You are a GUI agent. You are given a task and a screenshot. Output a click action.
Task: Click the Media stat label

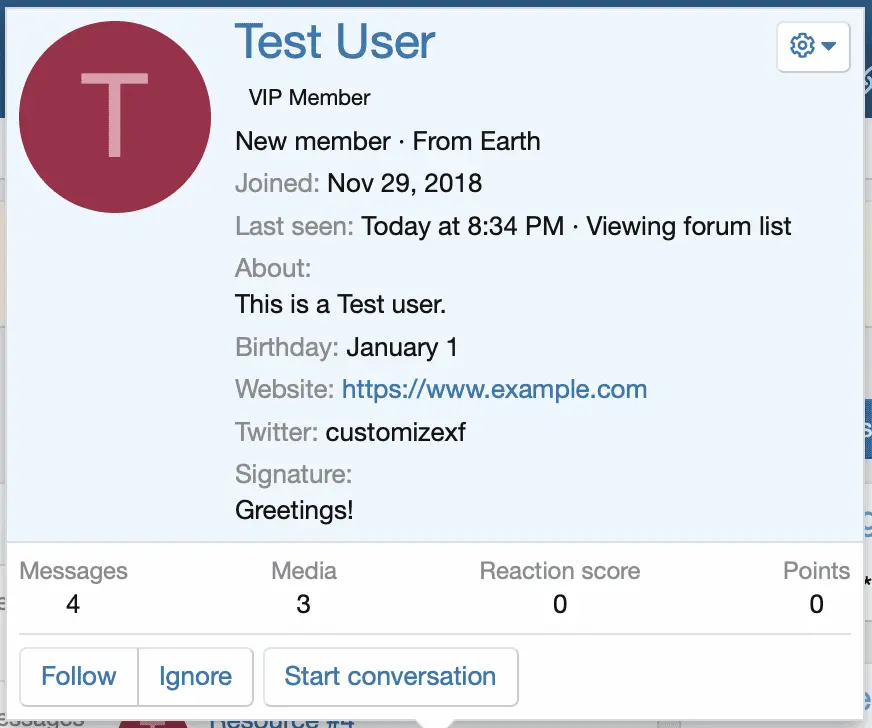pyautogui.click(x=304, y=572)
